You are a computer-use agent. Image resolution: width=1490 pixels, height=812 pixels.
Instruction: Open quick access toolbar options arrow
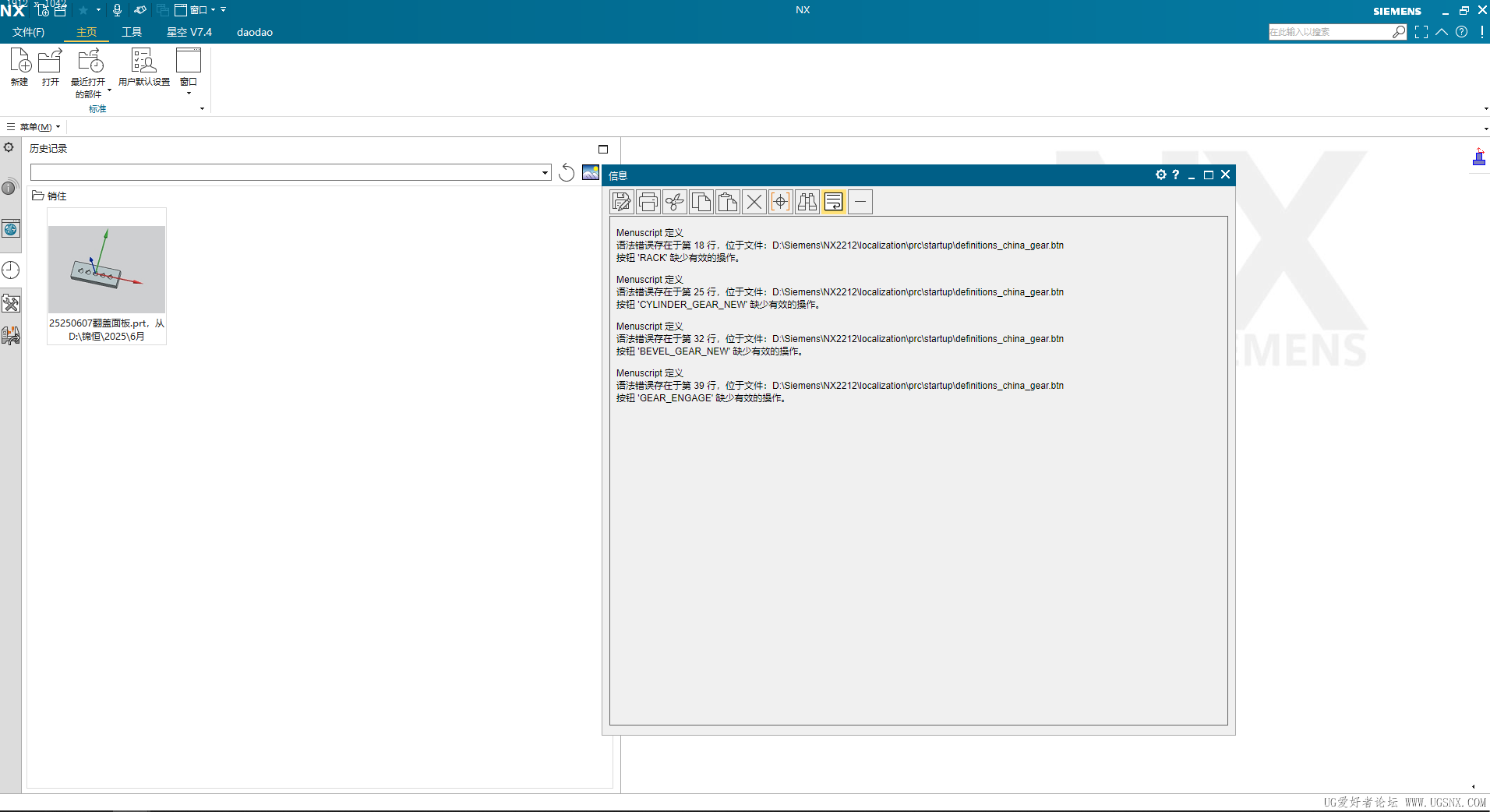click(224, 10)
